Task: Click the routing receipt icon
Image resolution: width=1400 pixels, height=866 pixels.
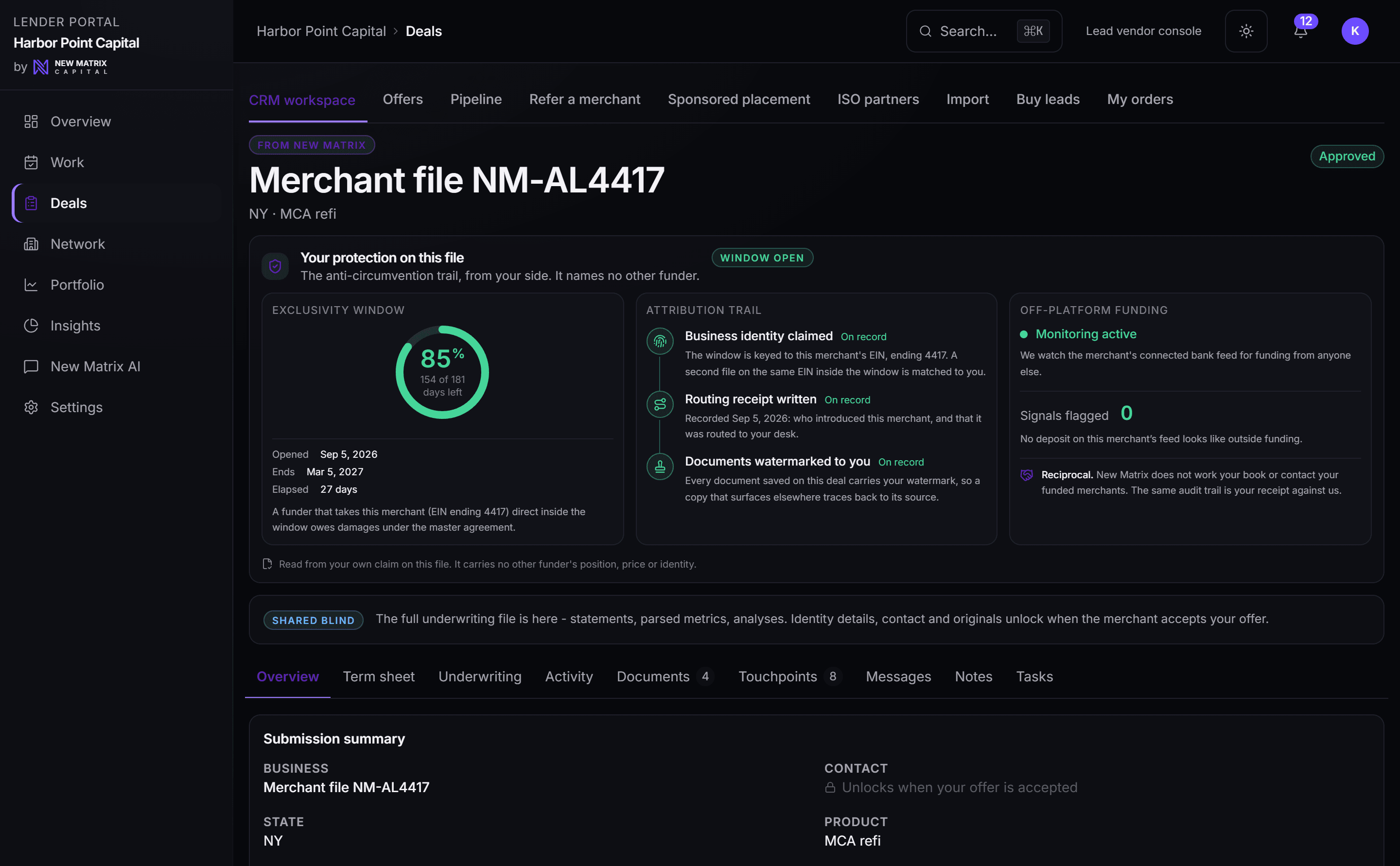Action: [x=660, y=404]
